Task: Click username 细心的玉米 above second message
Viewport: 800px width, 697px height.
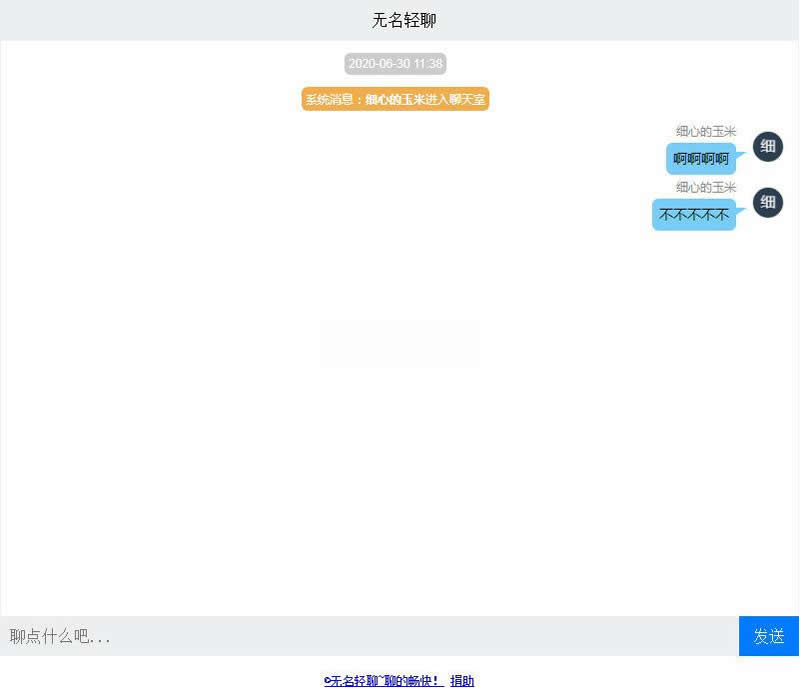Action: click(705, 186)
